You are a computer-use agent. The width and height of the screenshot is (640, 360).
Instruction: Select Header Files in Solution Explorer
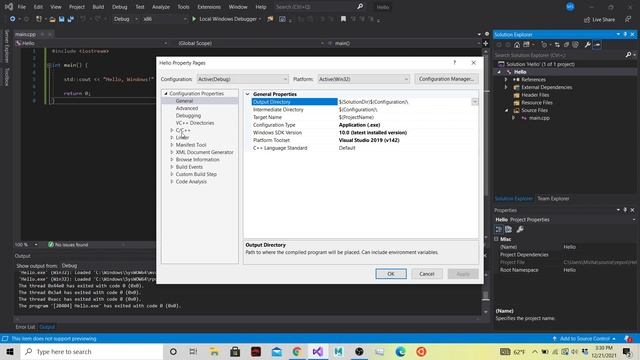pos(535,95)
